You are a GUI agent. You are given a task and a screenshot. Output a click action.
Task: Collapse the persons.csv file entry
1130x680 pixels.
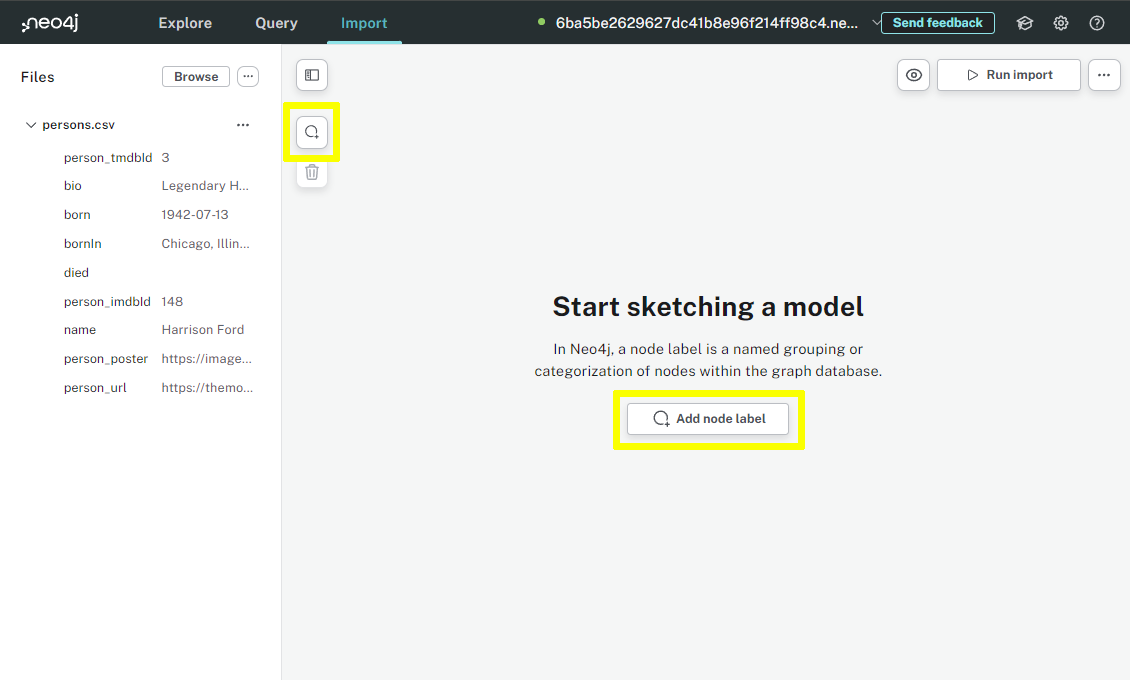pyautogui.click(x=30, y=124)
